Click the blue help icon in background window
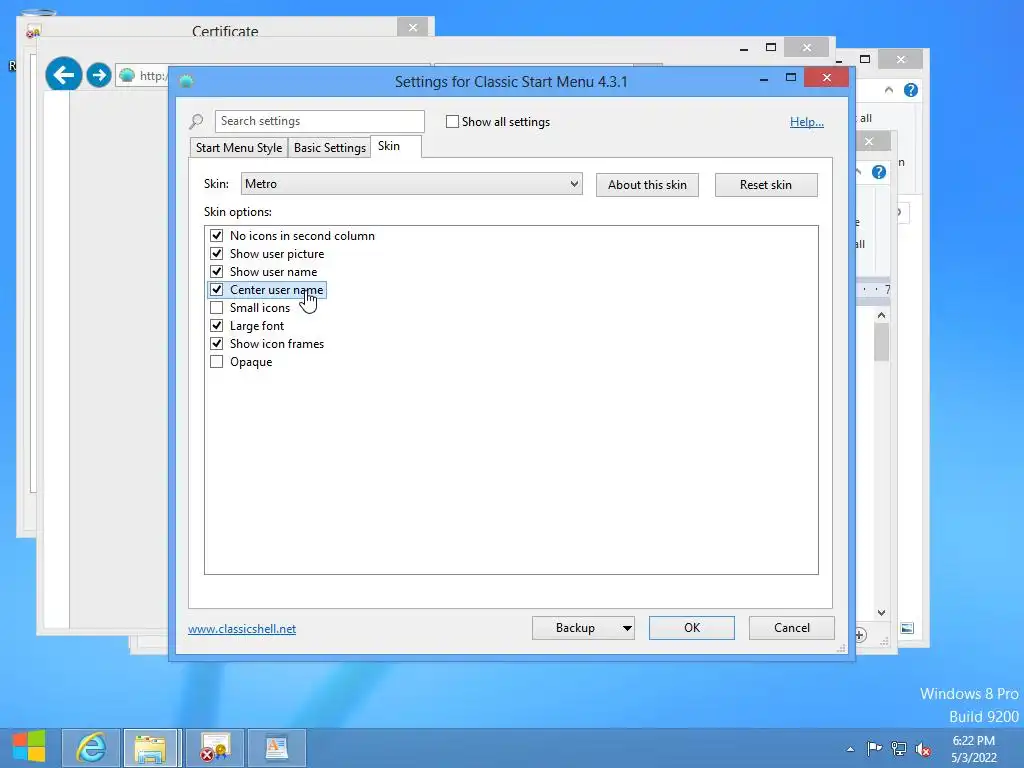 910,90
